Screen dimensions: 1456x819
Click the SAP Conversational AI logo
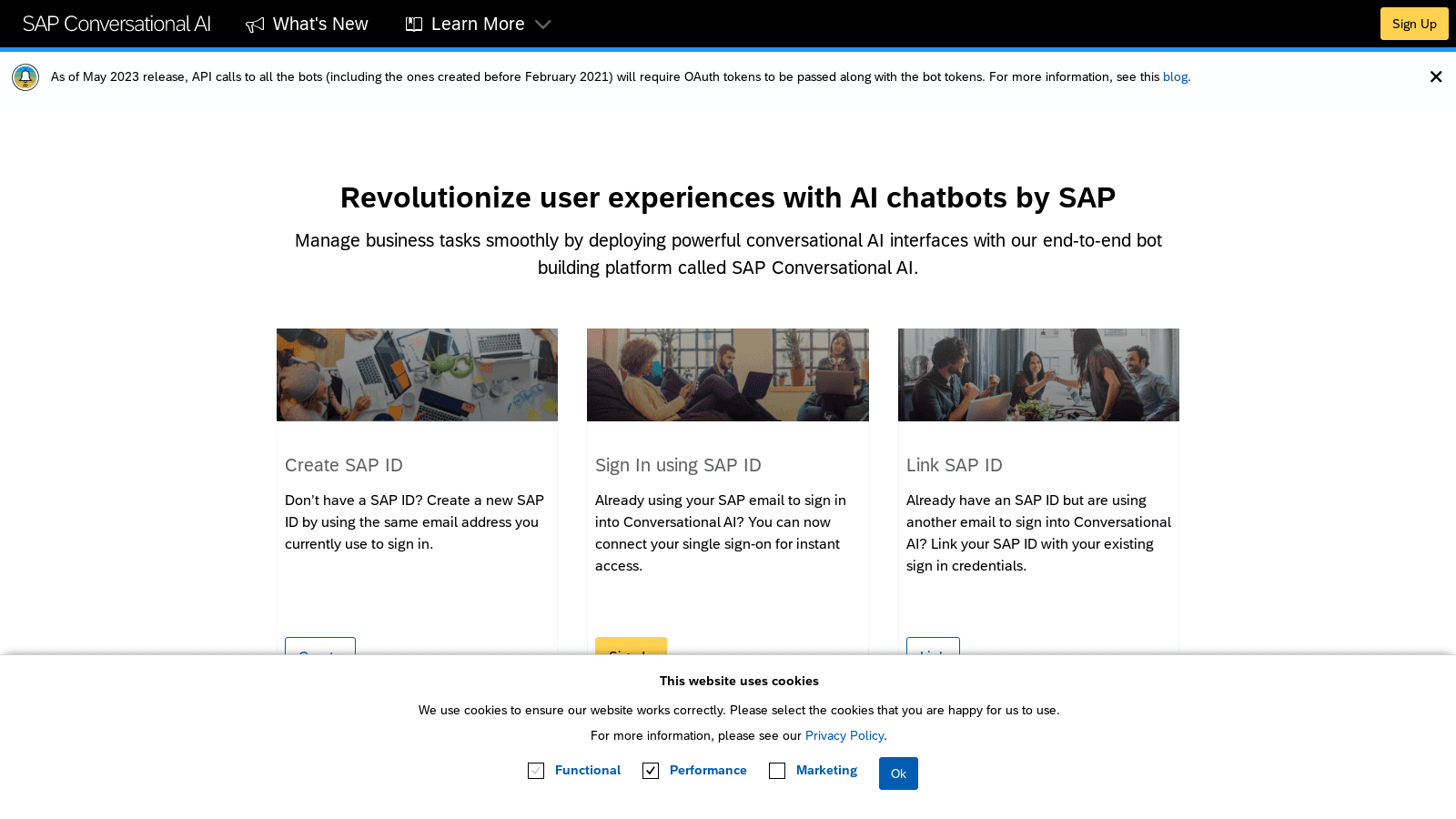coord(116,25)
